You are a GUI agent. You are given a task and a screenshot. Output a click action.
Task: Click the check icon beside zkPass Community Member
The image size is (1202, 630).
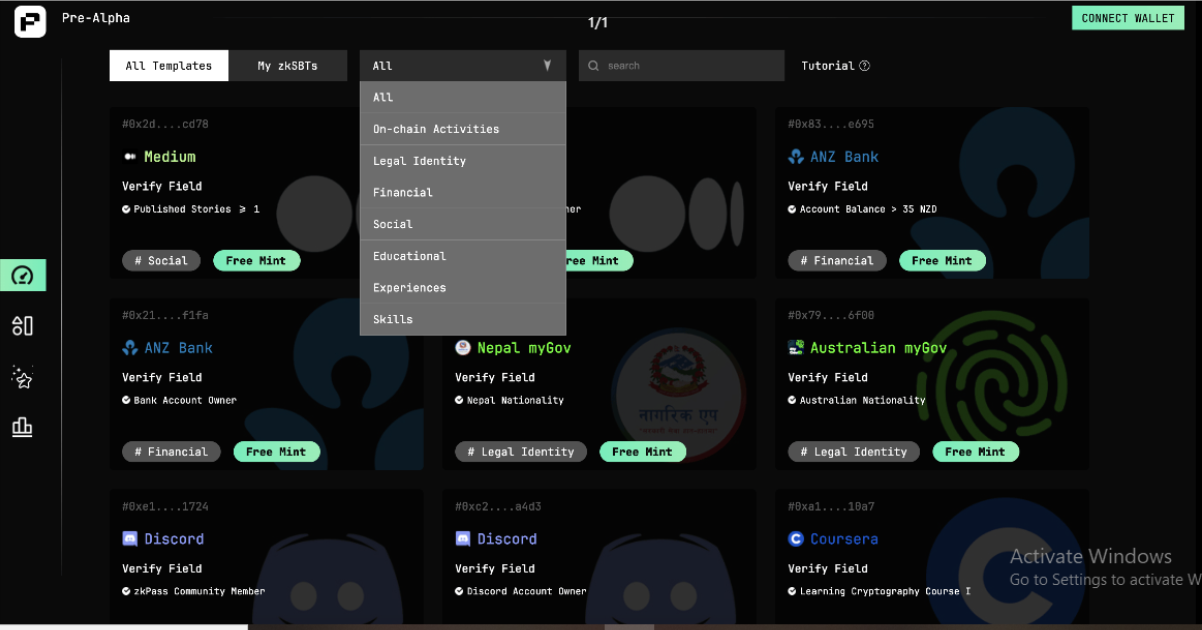tap(127, 592)
